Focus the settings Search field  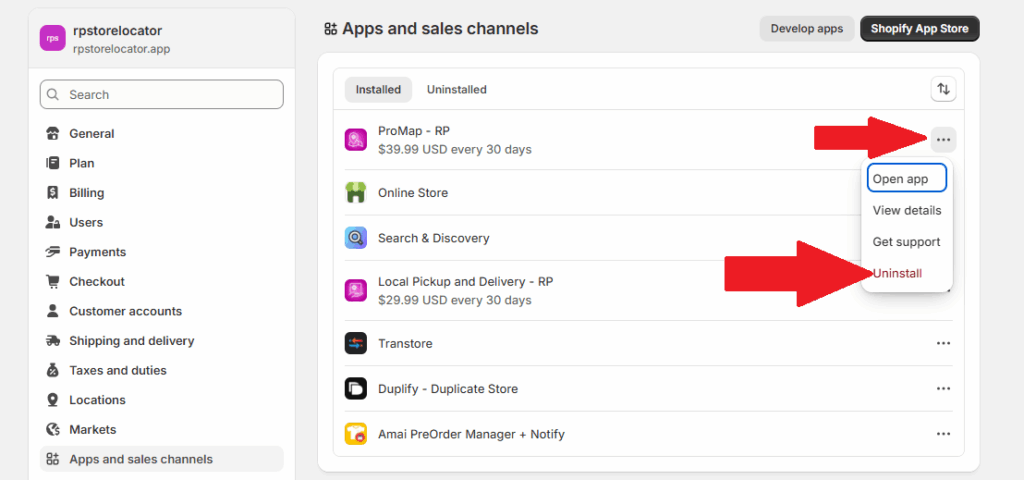(x=162, y=95)
